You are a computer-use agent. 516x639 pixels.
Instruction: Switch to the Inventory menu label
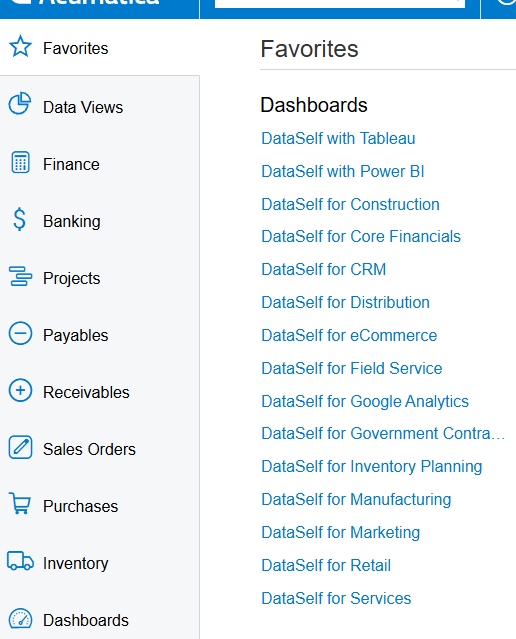pyautogui.click(x=76, y=564)
